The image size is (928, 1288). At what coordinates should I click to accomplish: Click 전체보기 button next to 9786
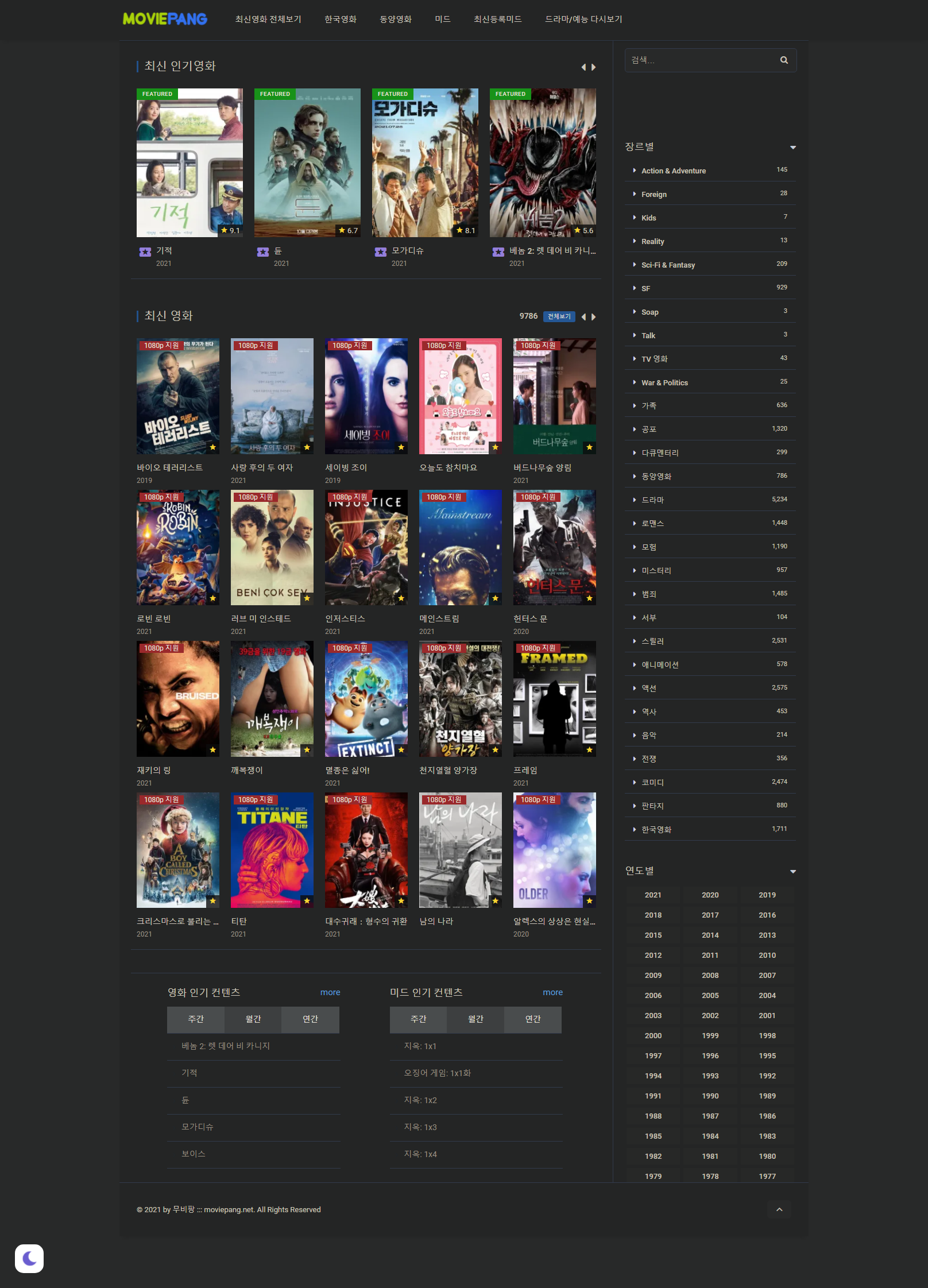click(x=559, y=316)
